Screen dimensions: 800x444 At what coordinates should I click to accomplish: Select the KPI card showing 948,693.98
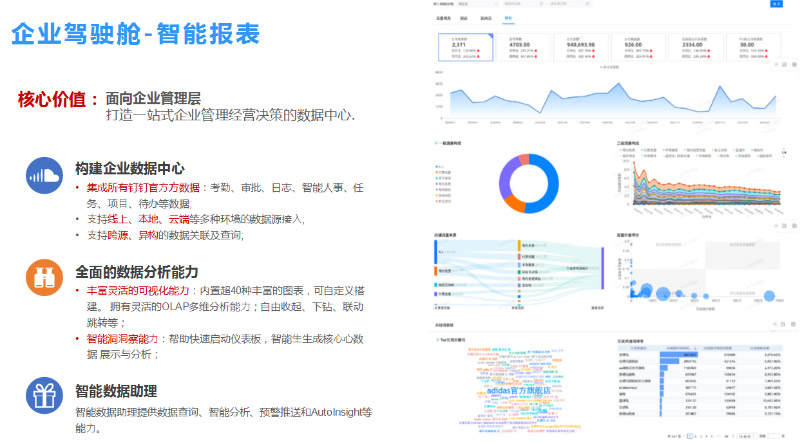pos(581,47)
